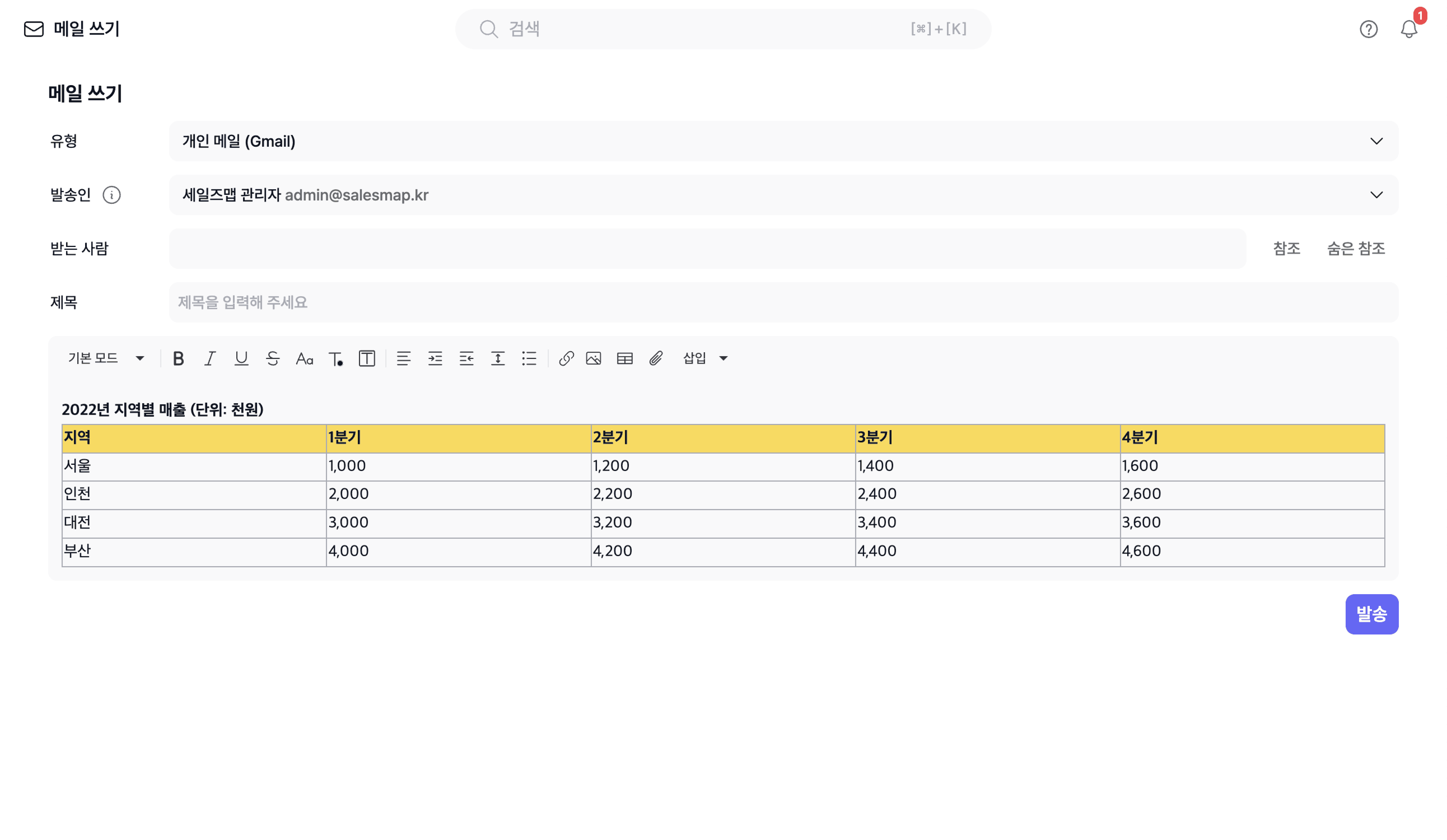Click the cell with 1,200
Viewport: 1447px width, 840px height.
coord(723,467)
